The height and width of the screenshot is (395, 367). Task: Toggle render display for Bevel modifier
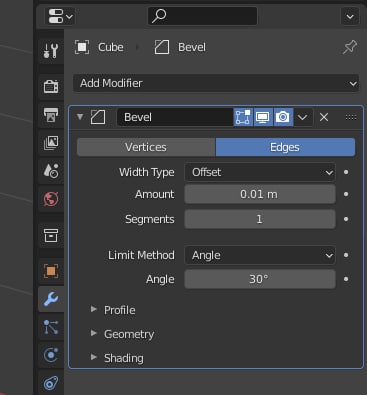pyautogui.click(x=283, y=117)
